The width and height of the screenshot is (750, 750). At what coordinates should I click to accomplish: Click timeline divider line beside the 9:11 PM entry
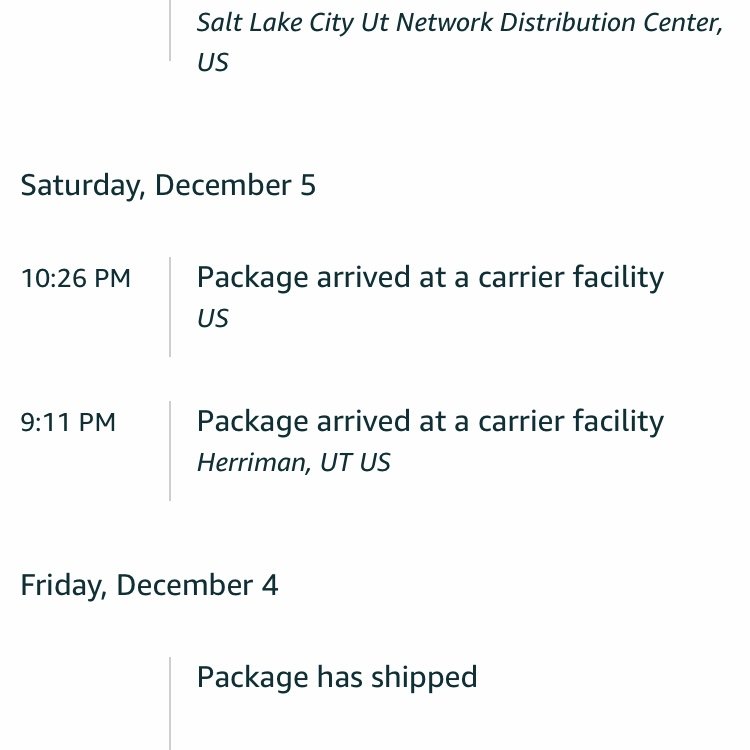[x=170, y=451]
